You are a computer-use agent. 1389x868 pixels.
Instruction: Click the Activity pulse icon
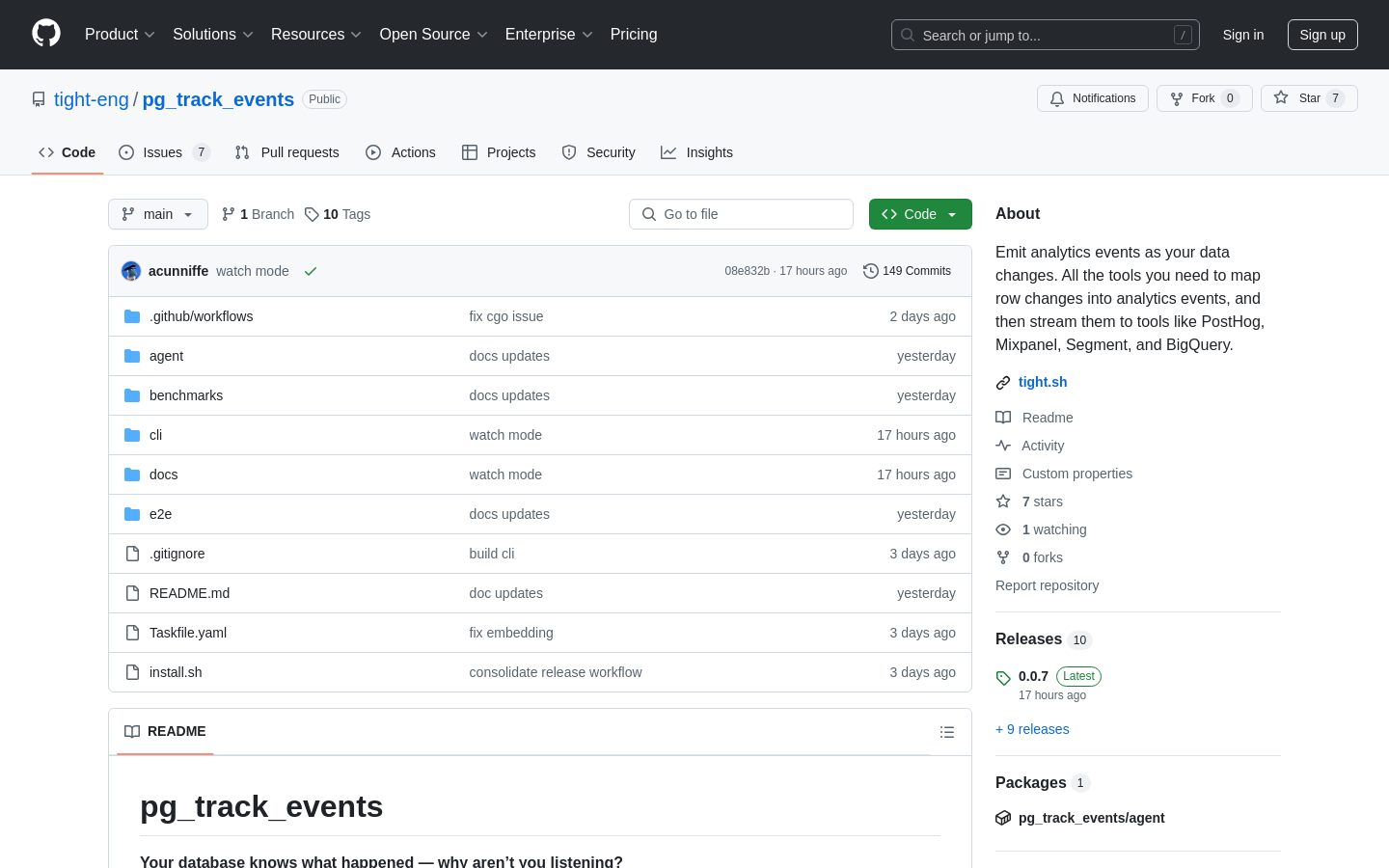click(1003, 446)
